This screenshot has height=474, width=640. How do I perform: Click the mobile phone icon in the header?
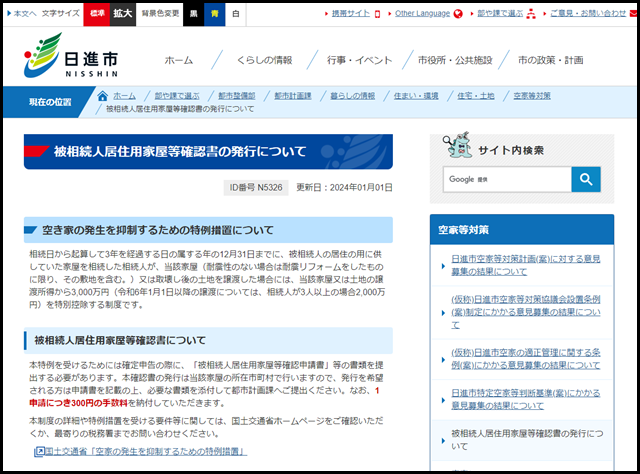coord(378,14)
